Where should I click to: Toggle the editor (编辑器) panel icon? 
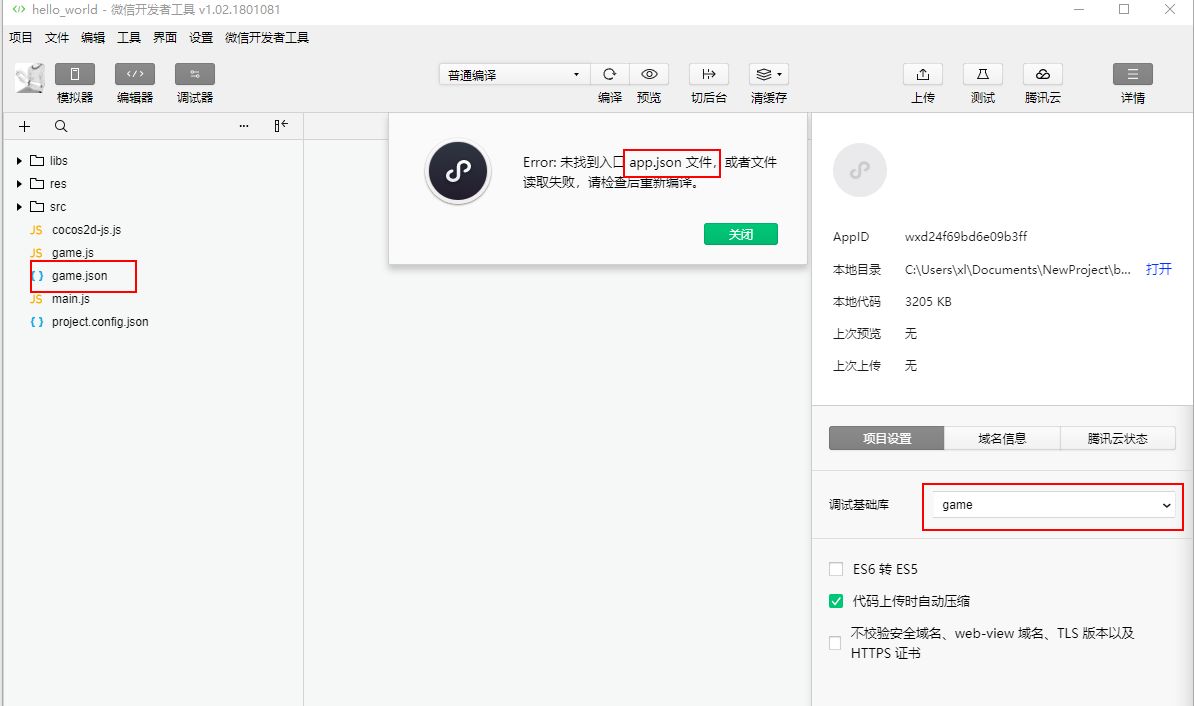[135, 74]
